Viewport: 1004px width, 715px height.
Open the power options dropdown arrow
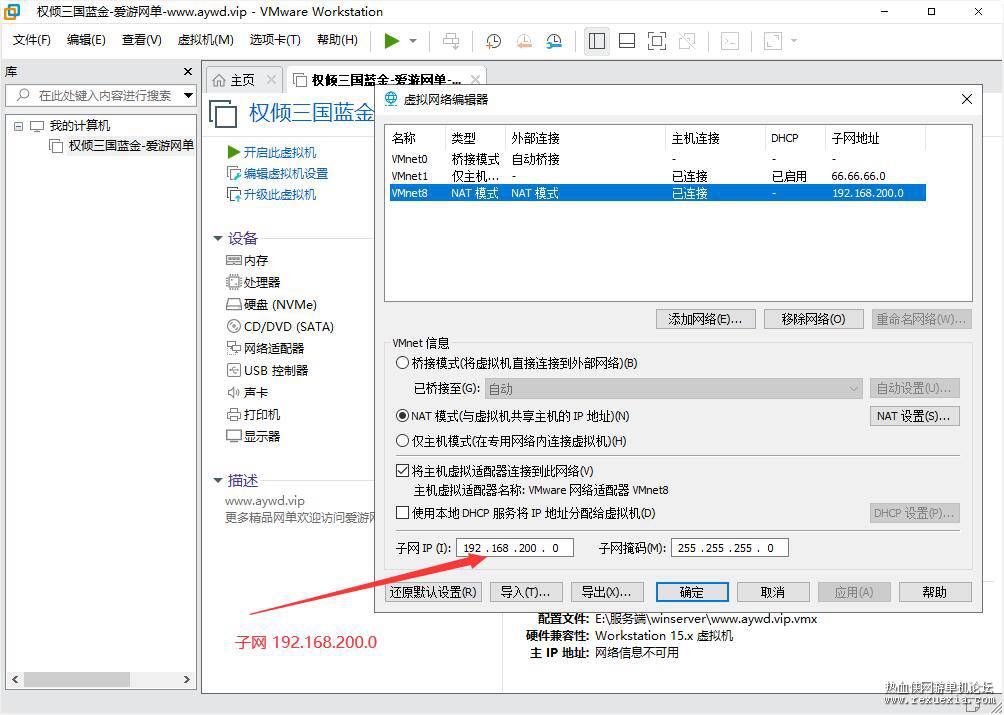413,41
